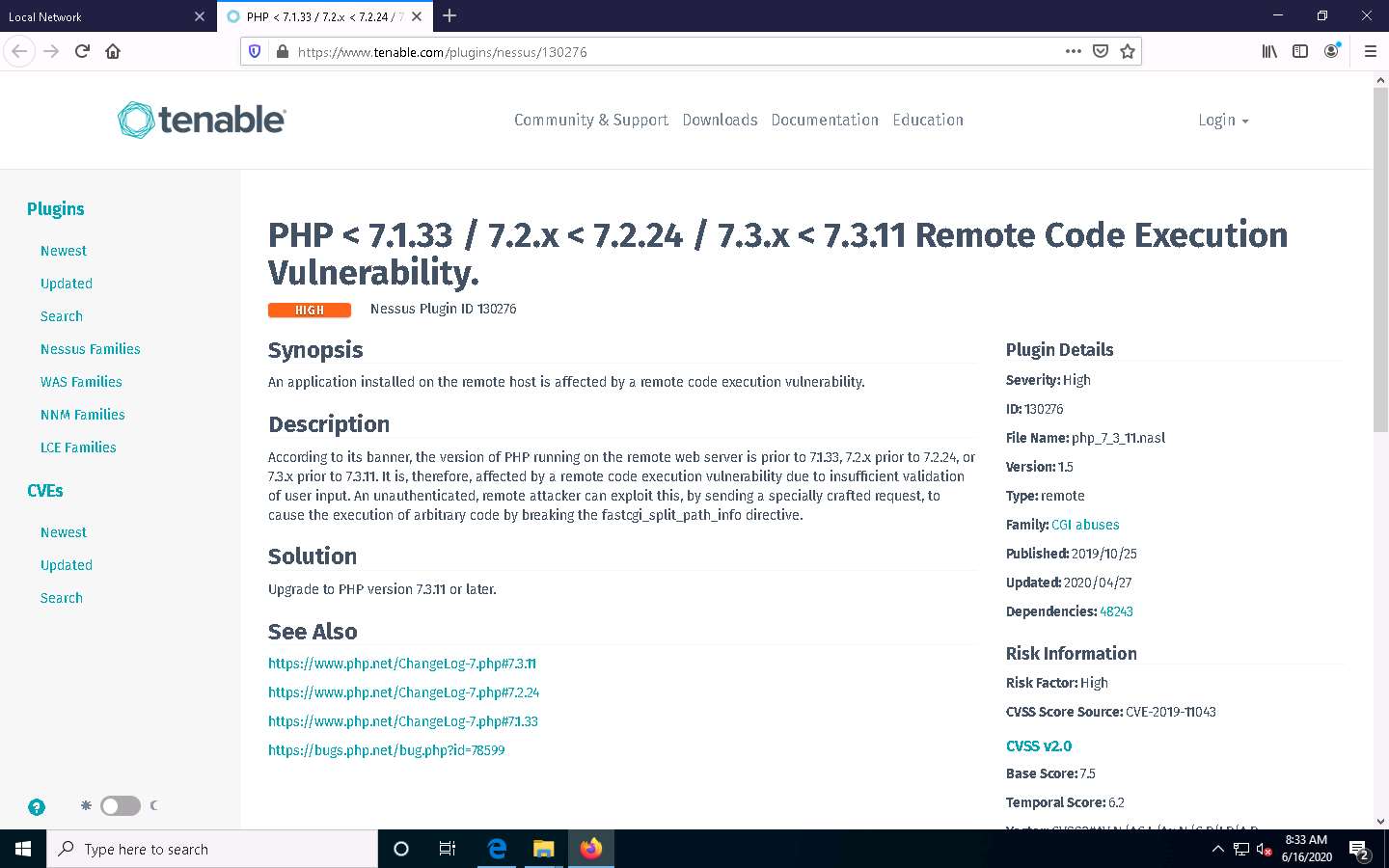
Task: Open tracking protection shield info
Action: [x=255, y=51]
